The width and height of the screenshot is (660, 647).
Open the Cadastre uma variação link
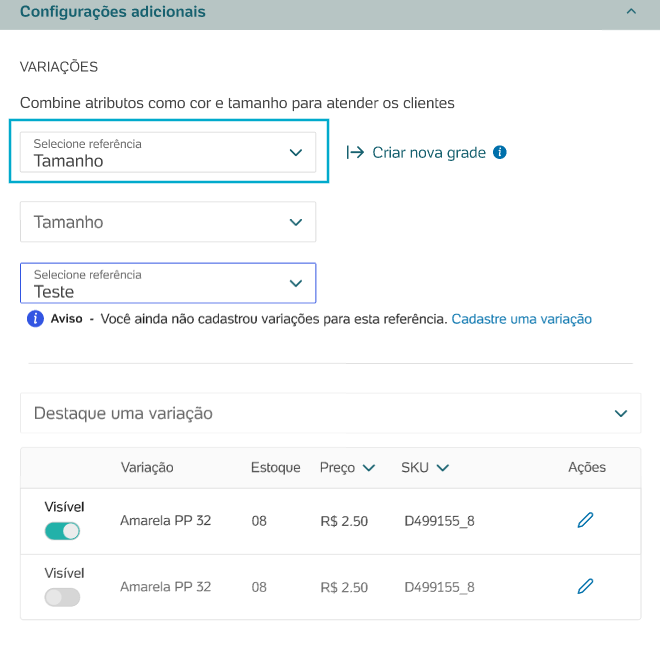point(522,319)
